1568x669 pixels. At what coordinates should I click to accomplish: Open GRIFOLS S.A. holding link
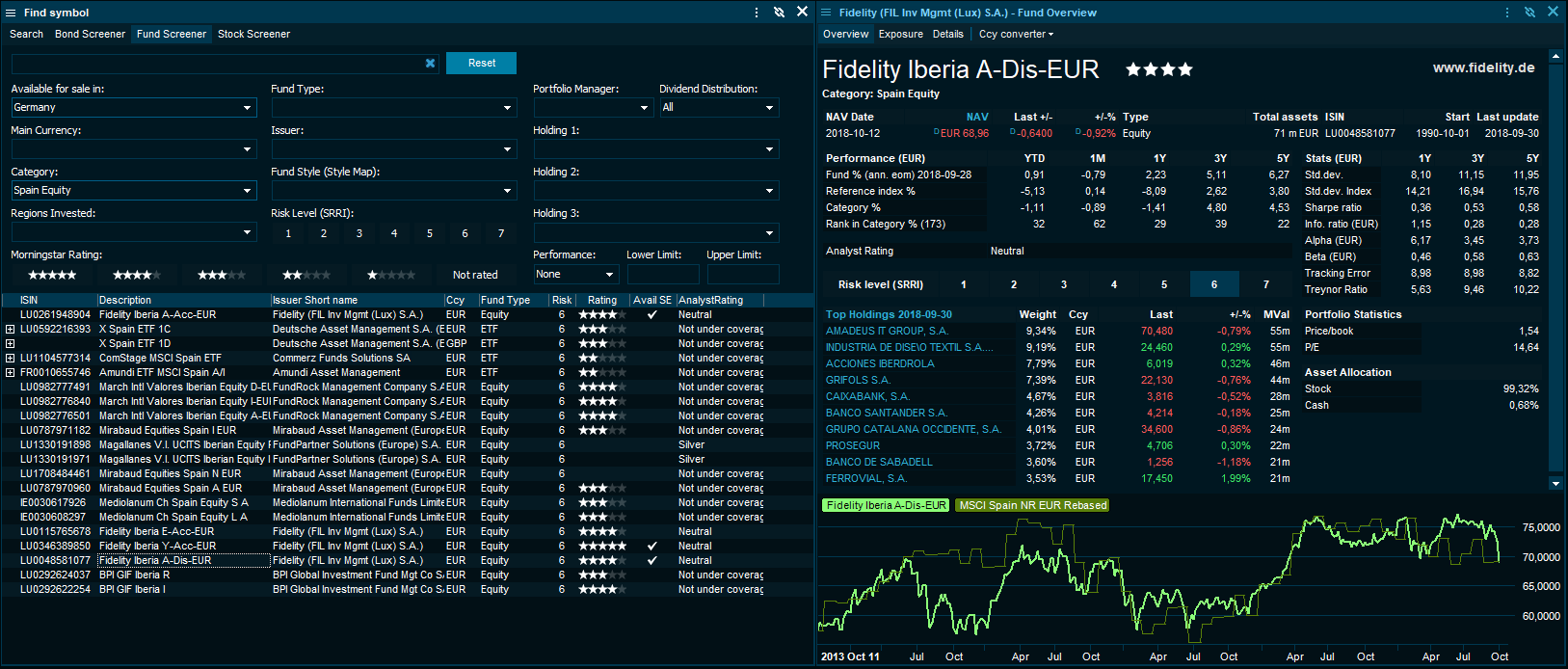click(858, 380)
